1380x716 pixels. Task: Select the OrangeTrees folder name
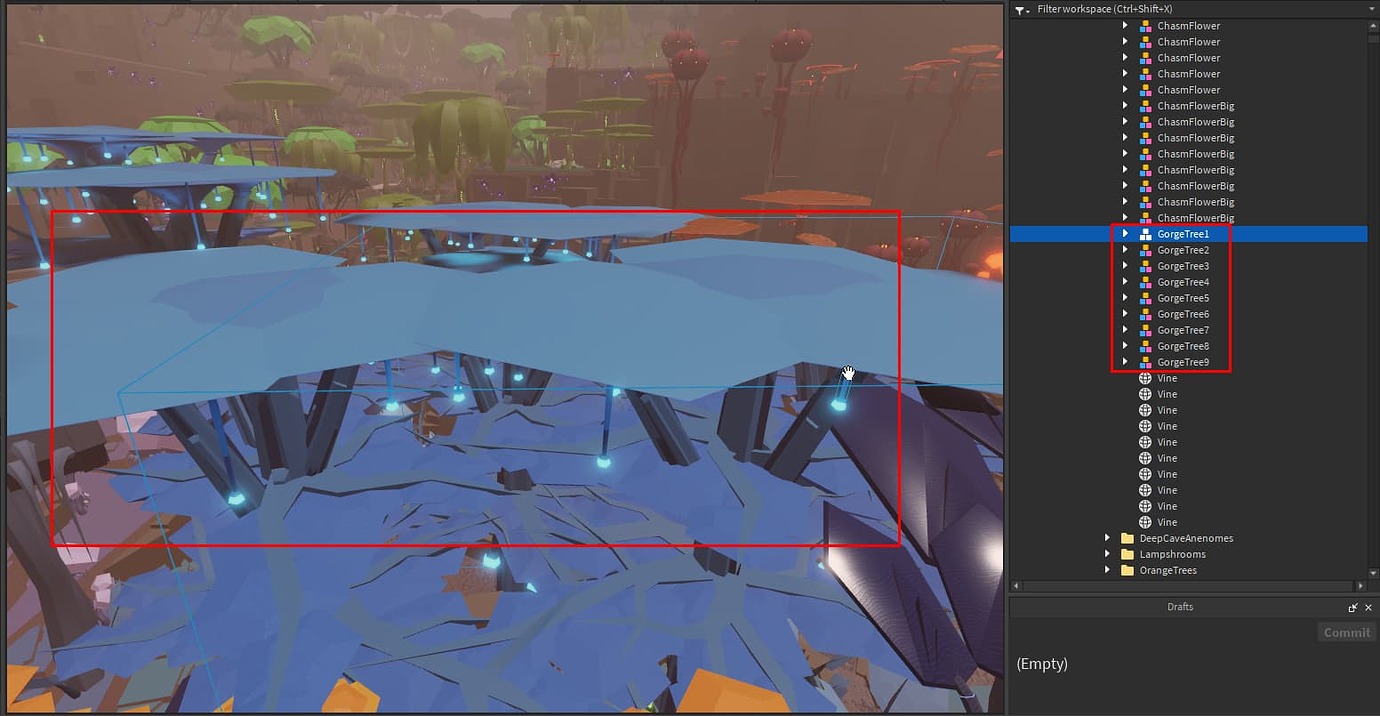1168,570
